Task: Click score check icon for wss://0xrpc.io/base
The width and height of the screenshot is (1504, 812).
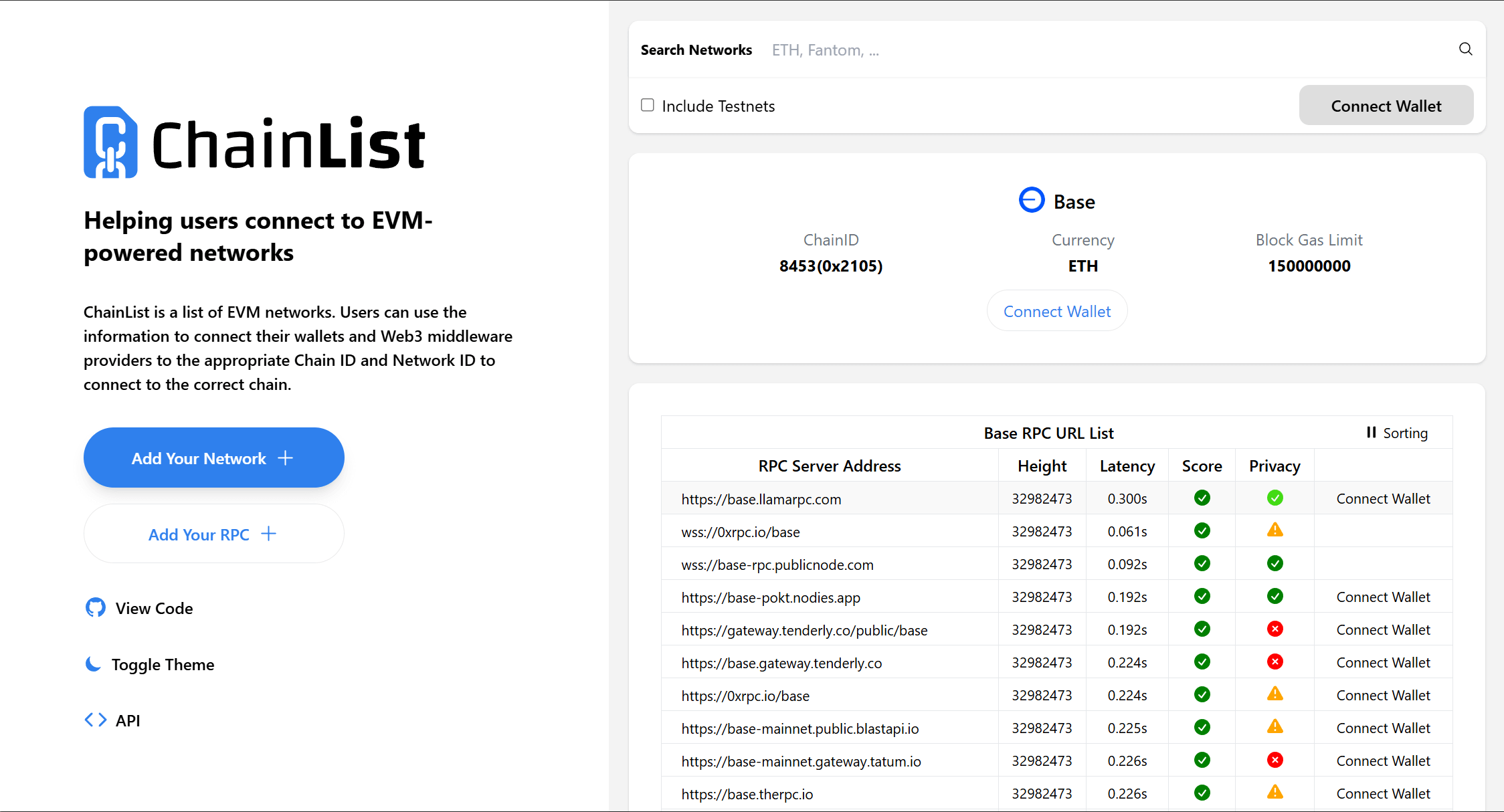Action: (x=1202, y=530)
